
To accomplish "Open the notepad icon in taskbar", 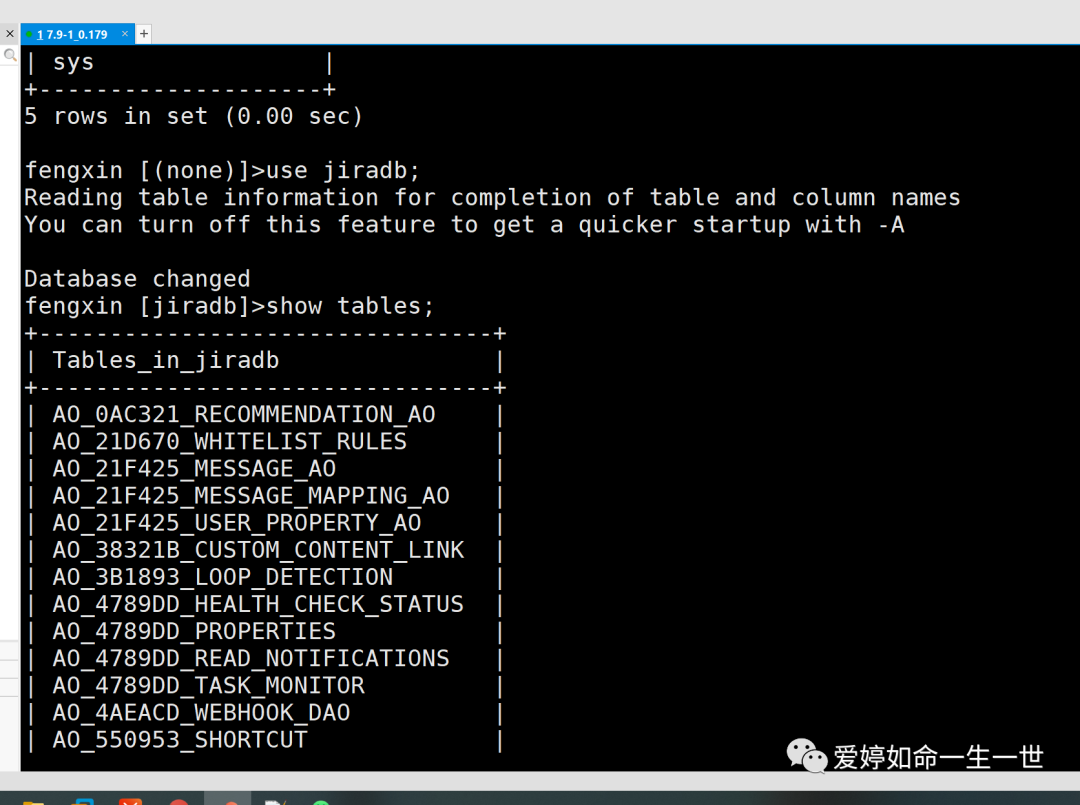I will coord(273,802).
